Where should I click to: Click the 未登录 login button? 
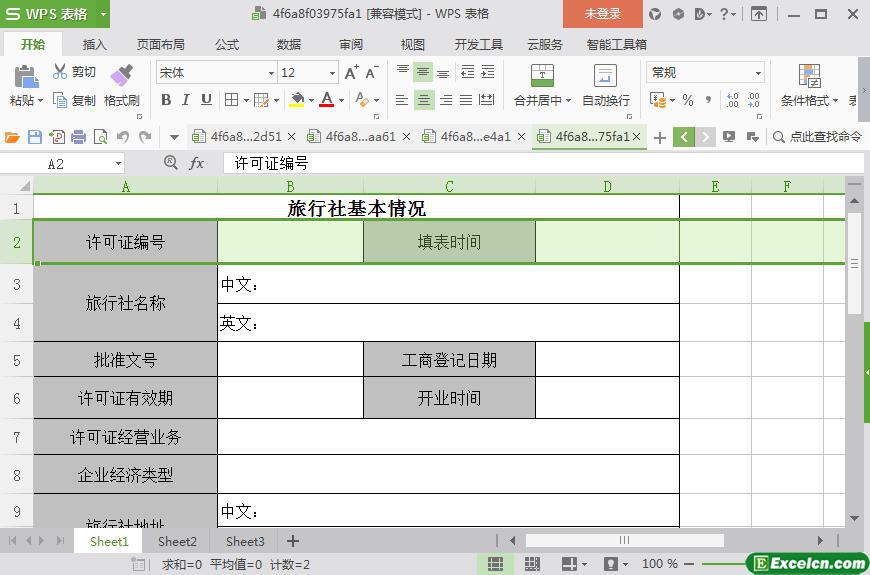(x=602, y=14)
